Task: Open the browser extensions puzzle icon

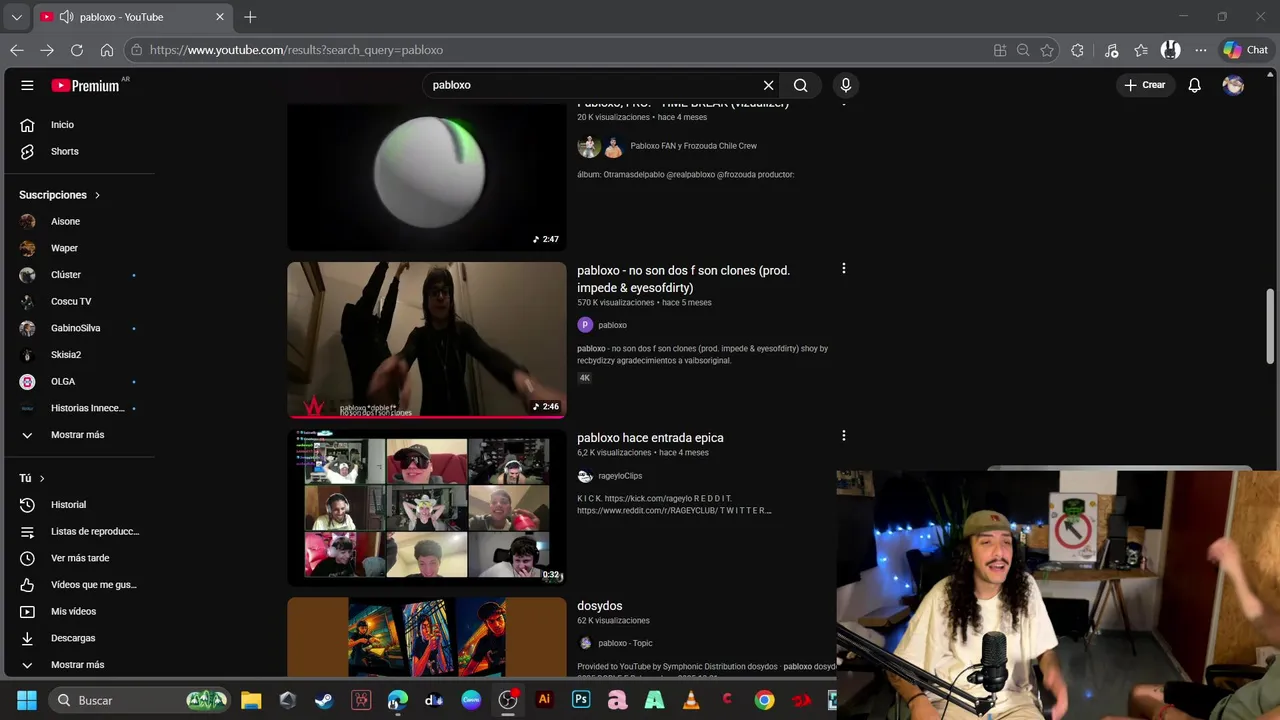Action: [1077, 50]
